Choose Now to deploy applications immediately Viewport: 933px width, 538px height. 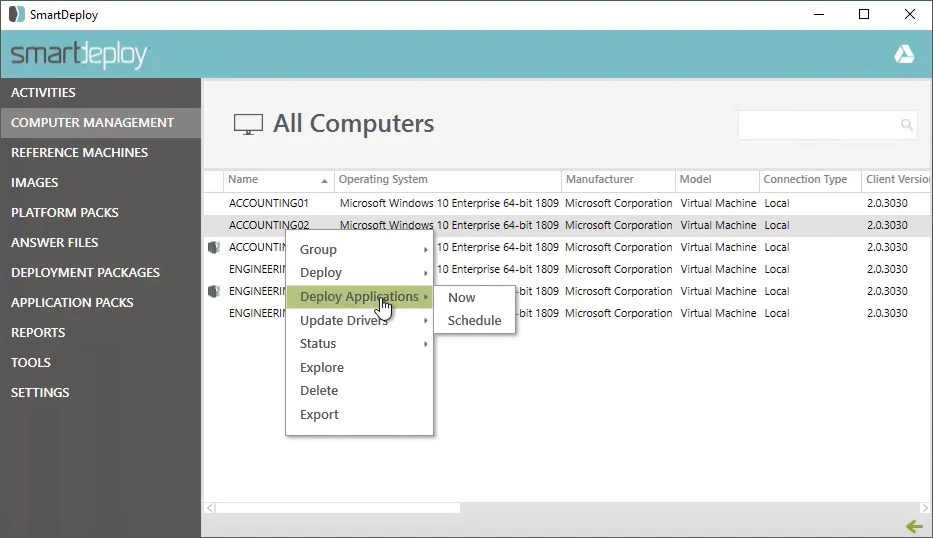[462, 298]
